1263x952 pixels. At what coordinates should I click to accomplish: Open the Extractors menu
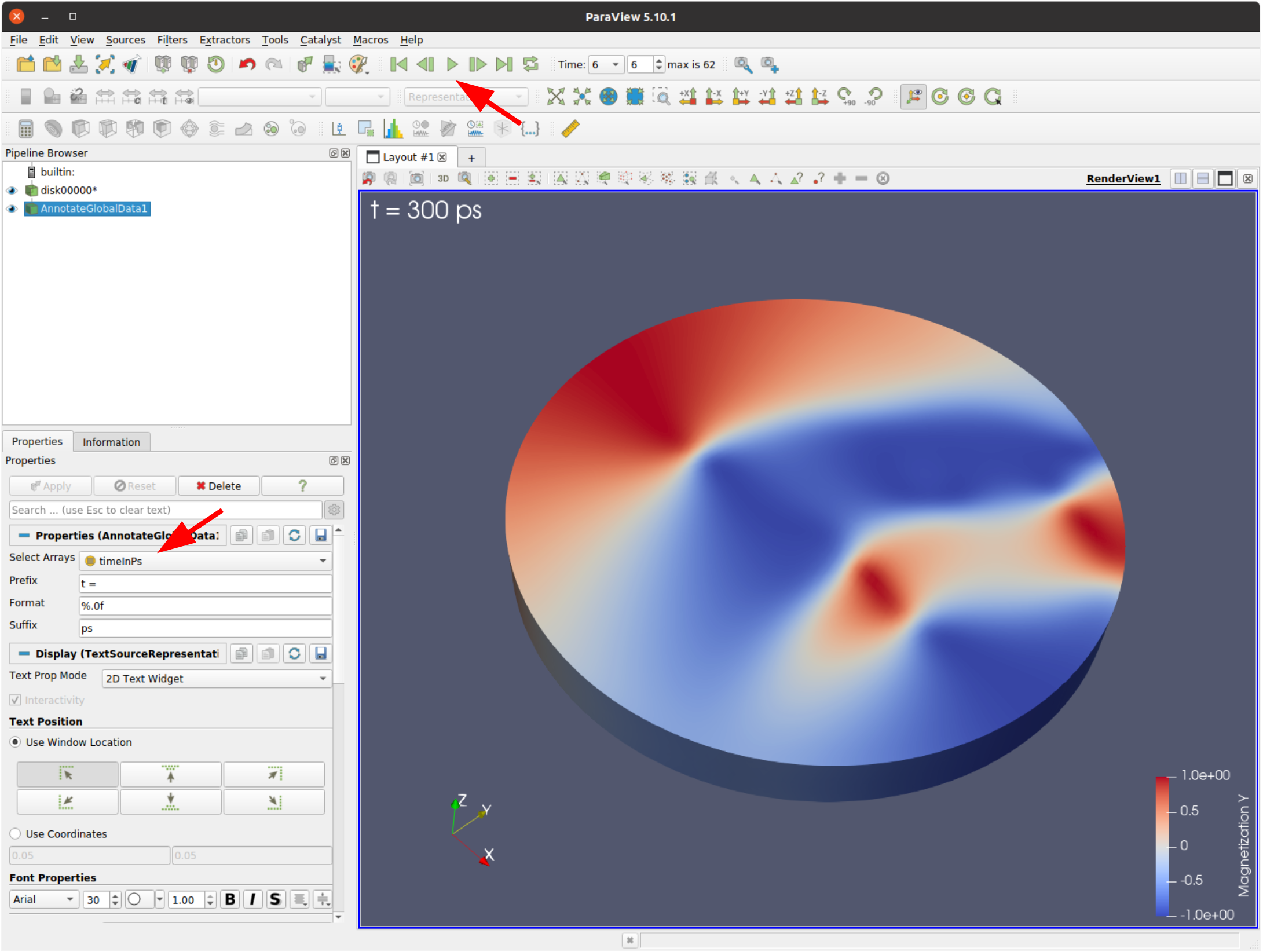coord(225,40)
